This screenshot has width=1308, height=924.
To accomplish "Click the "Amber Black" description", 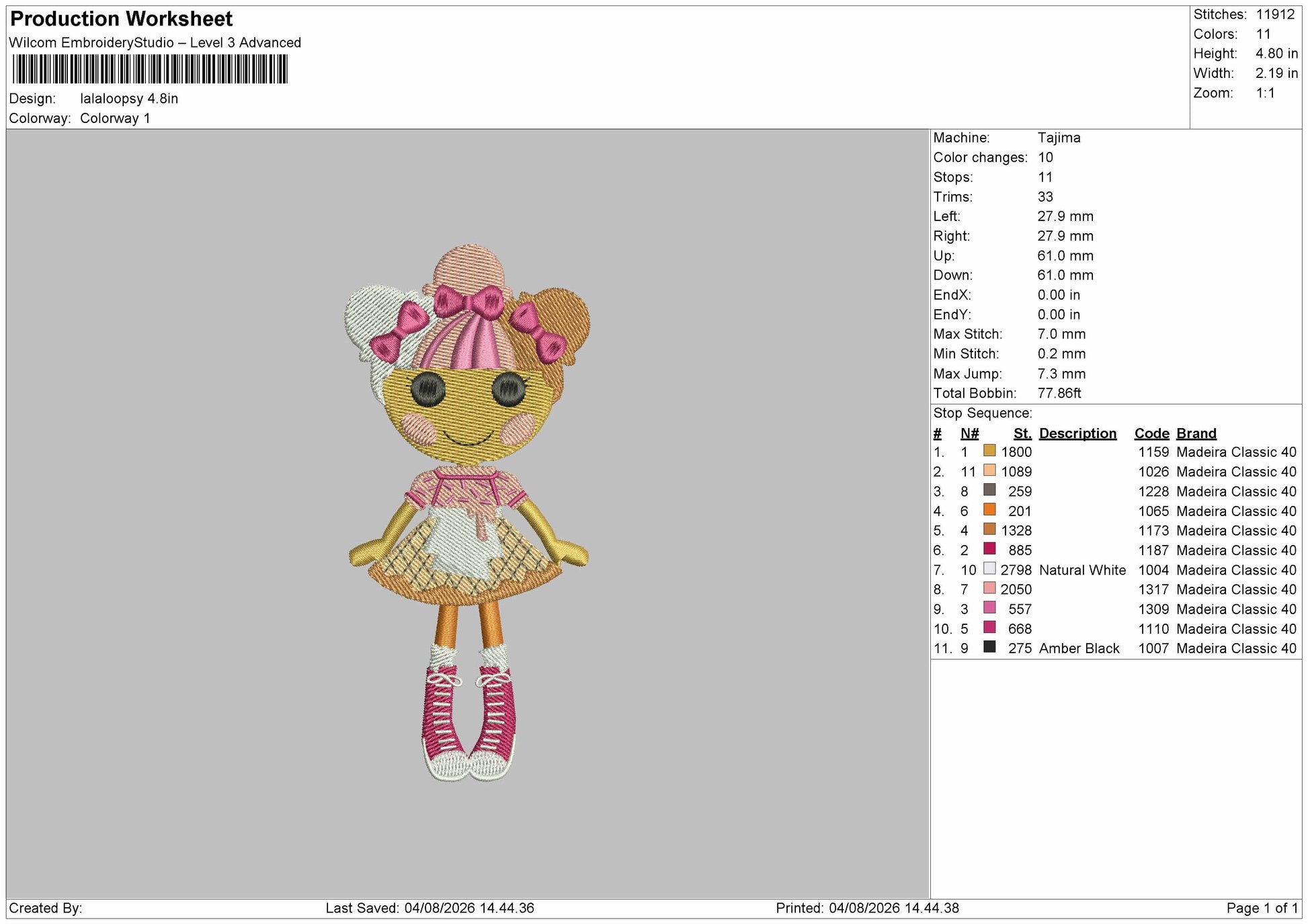I will point(1079,648).
